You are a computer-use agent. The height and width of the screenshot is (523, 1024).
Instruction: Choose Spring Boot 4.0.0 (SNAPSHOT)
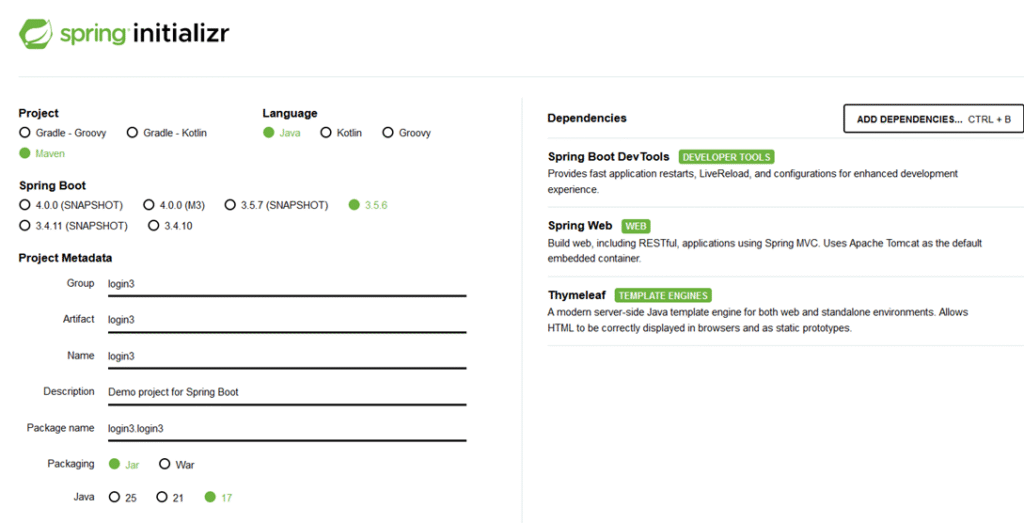[x=25, y=205]
